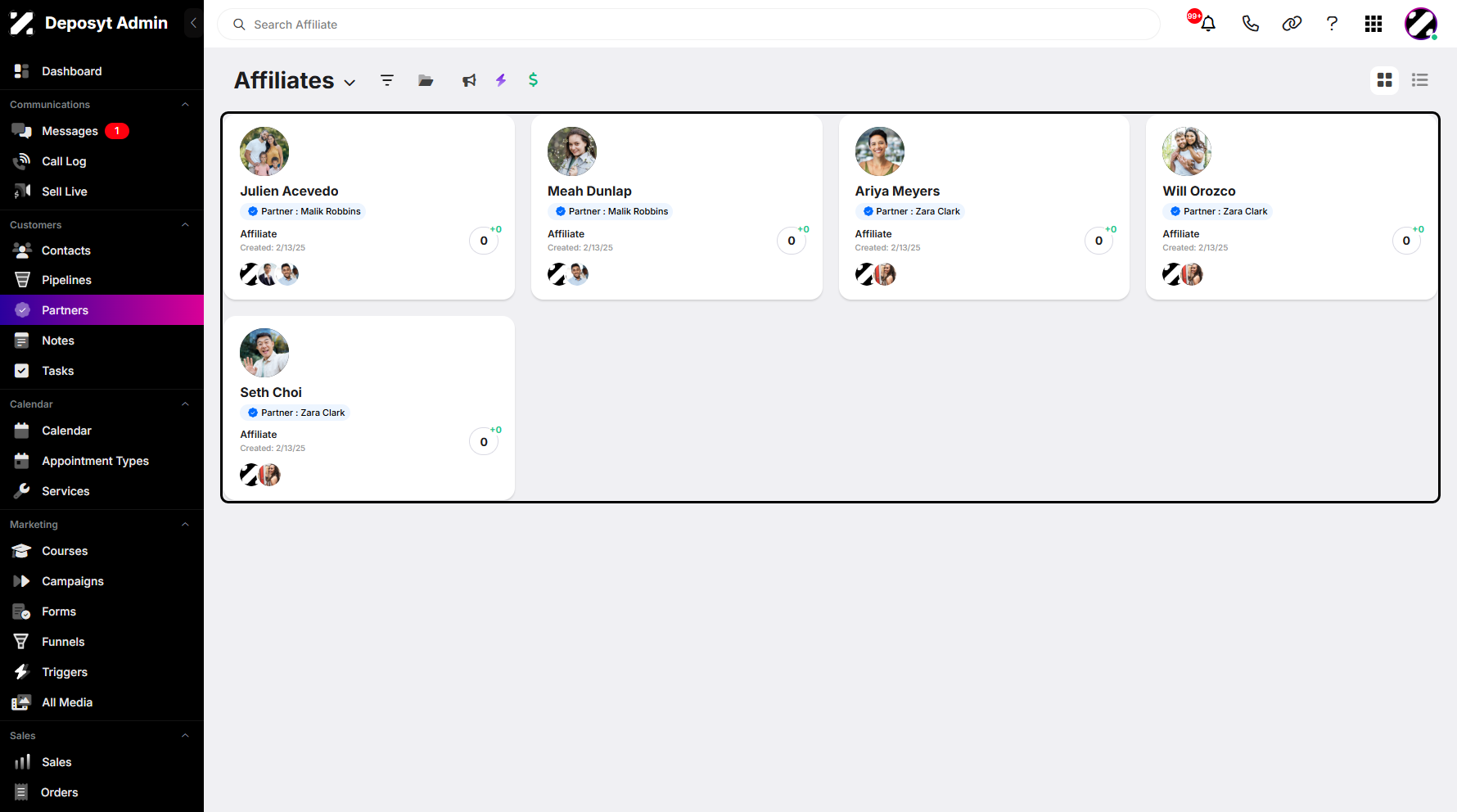Open the apps grid menu
This screenshot has height=812, width=1457.
coord(1374,24)
